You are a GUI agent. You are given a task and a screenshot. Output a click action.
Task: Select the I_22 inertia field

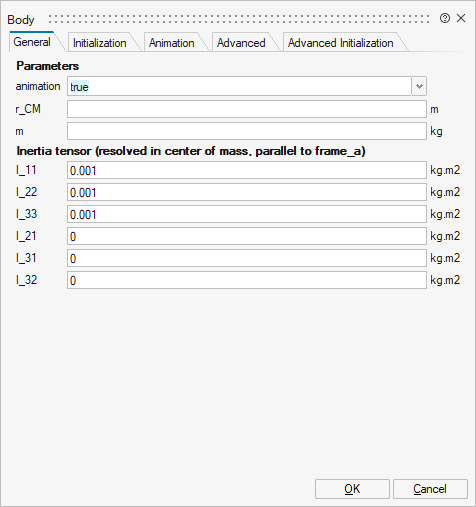point(247,192)
